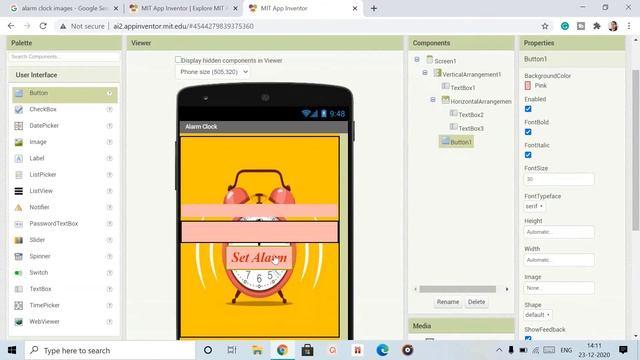Click the Rename button
Viewport: 640px width, 360px height.
448,302
